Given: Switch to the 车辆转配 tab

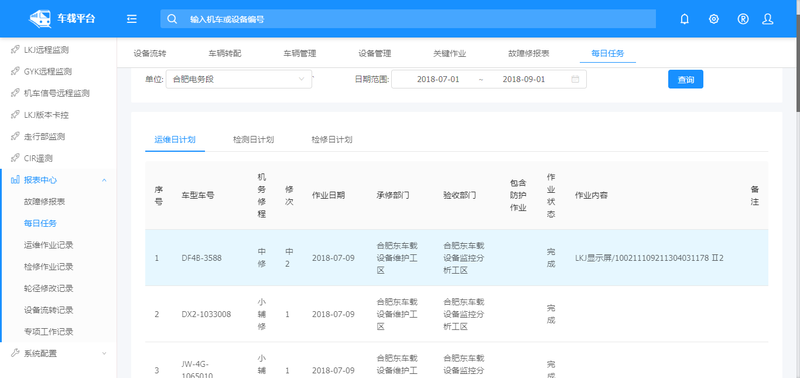Looking at the screenshot, I should click(225, 53).
